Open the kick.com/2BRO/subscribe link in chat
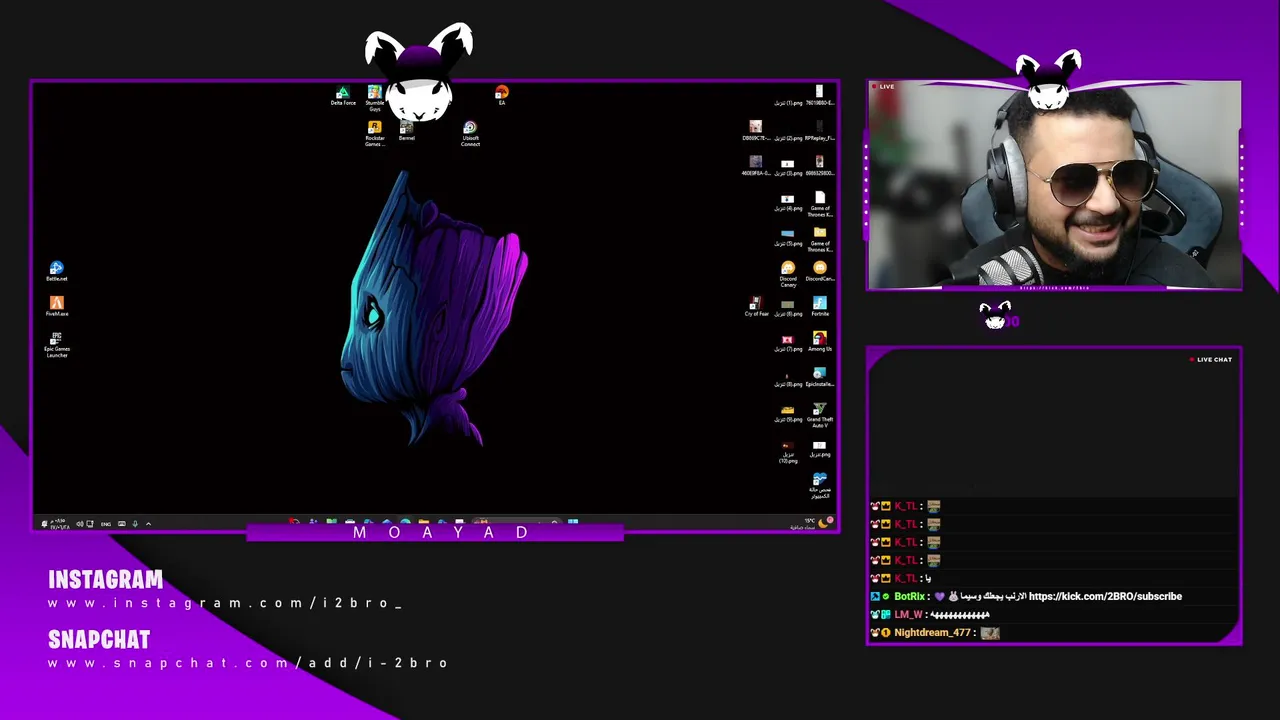1280x720 pixels. (1105, 596)
